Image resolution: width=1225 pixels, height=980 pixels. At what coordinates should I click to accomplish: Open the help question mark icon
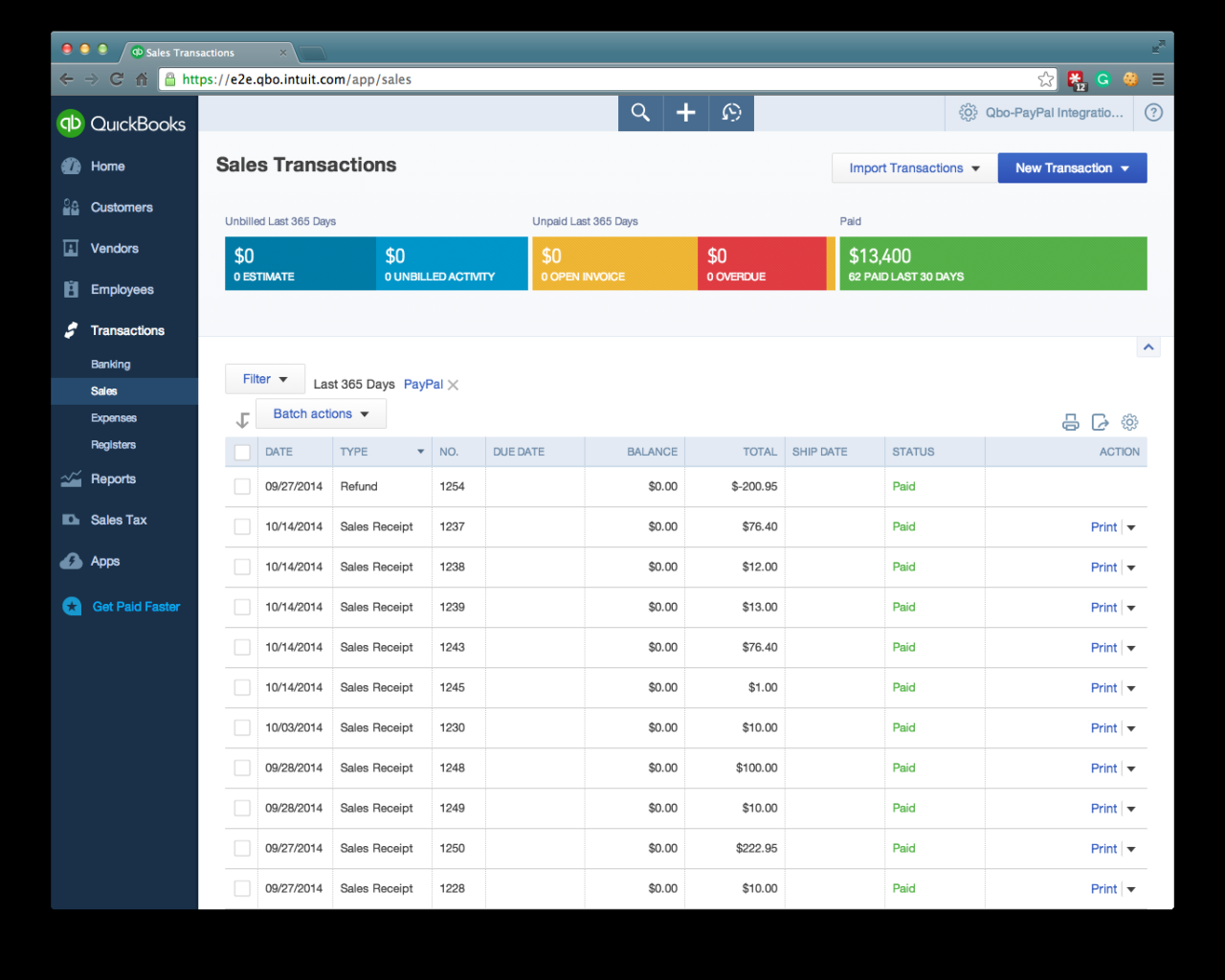coord(1154,113)
